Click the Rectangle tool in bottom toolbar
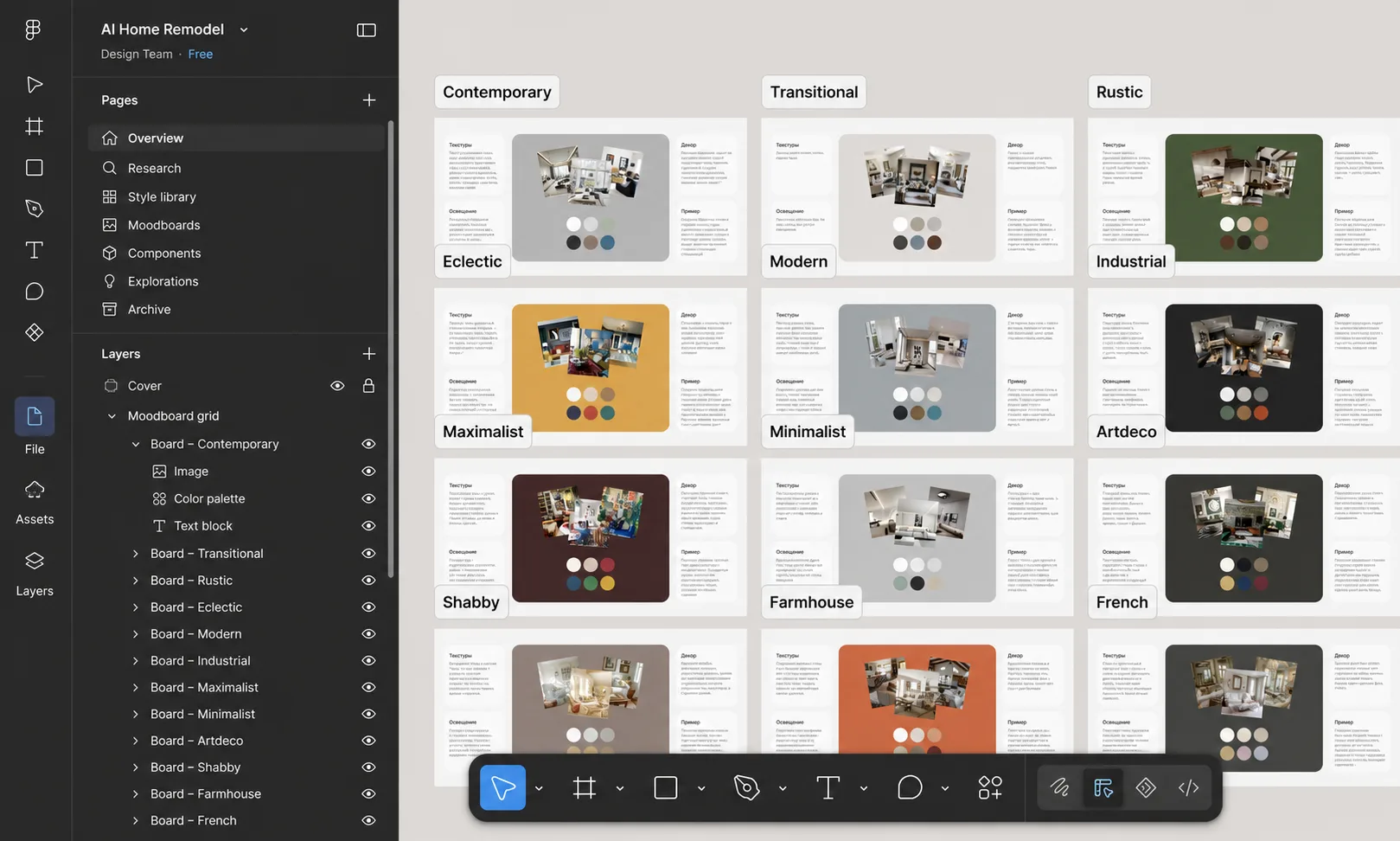 666,787
